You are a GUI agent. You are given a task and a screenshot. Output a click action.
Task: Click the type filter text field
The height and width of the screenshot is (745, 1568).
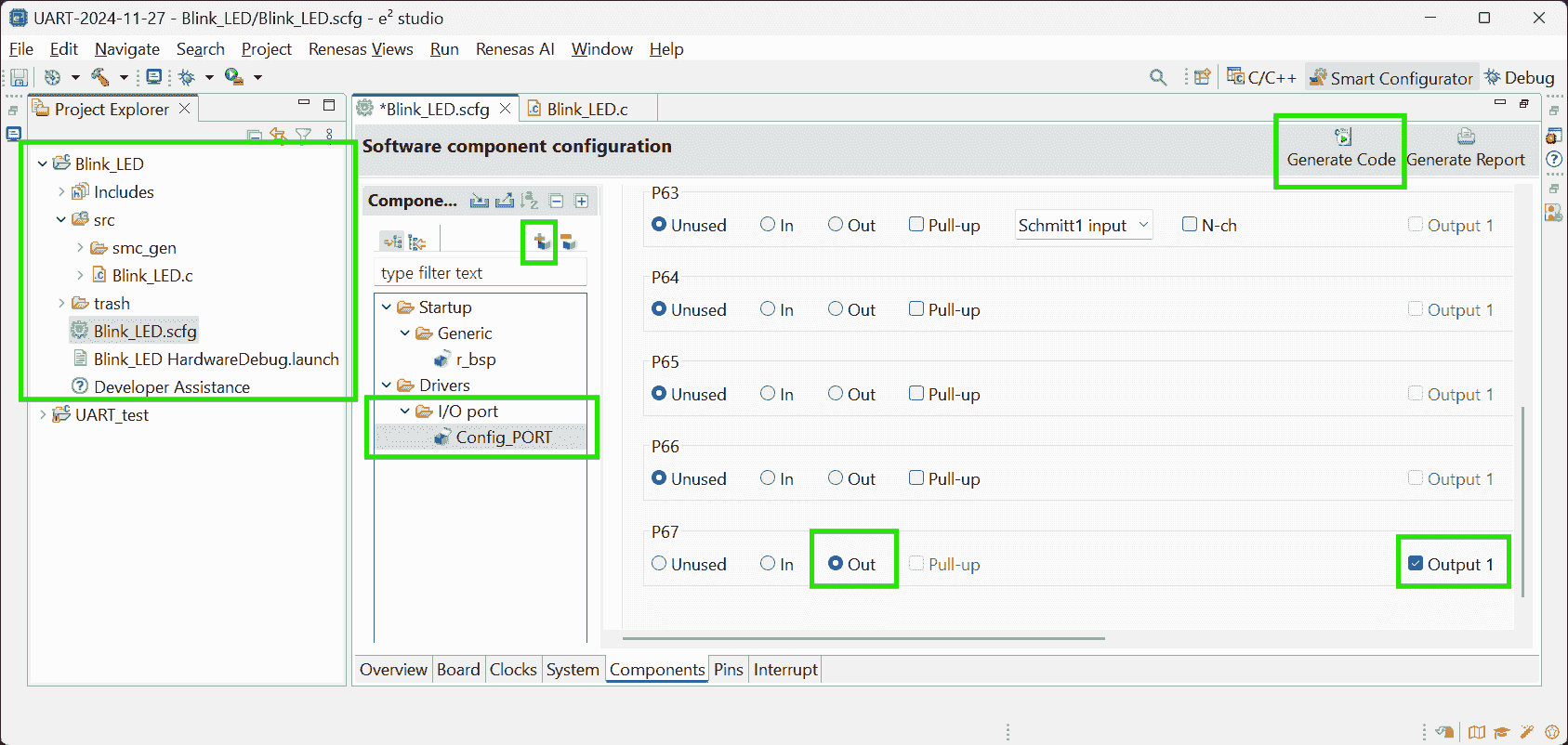pos(481,273)
